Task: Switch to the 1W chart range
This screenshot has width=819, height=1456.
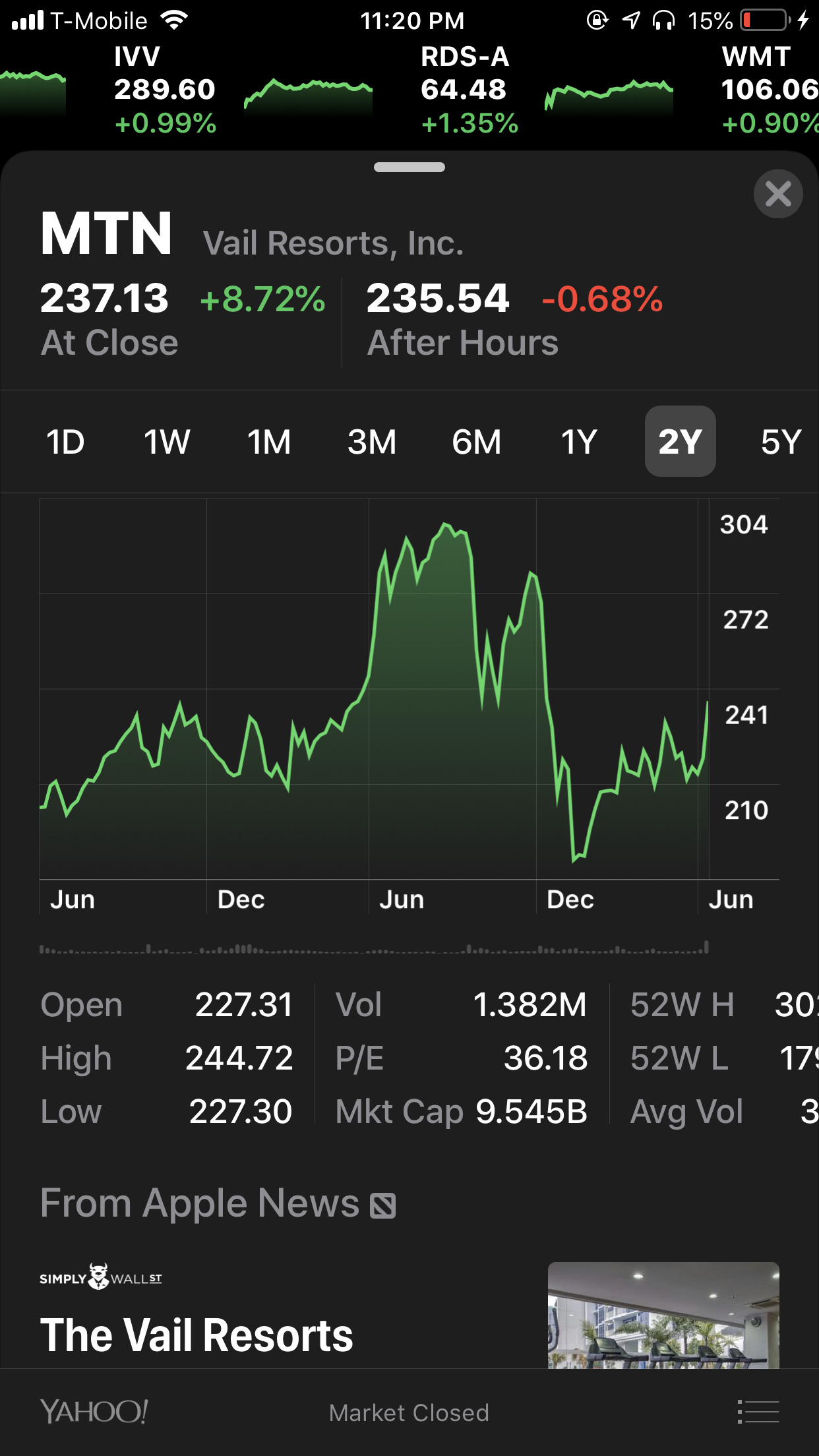Action: [167, 442]
